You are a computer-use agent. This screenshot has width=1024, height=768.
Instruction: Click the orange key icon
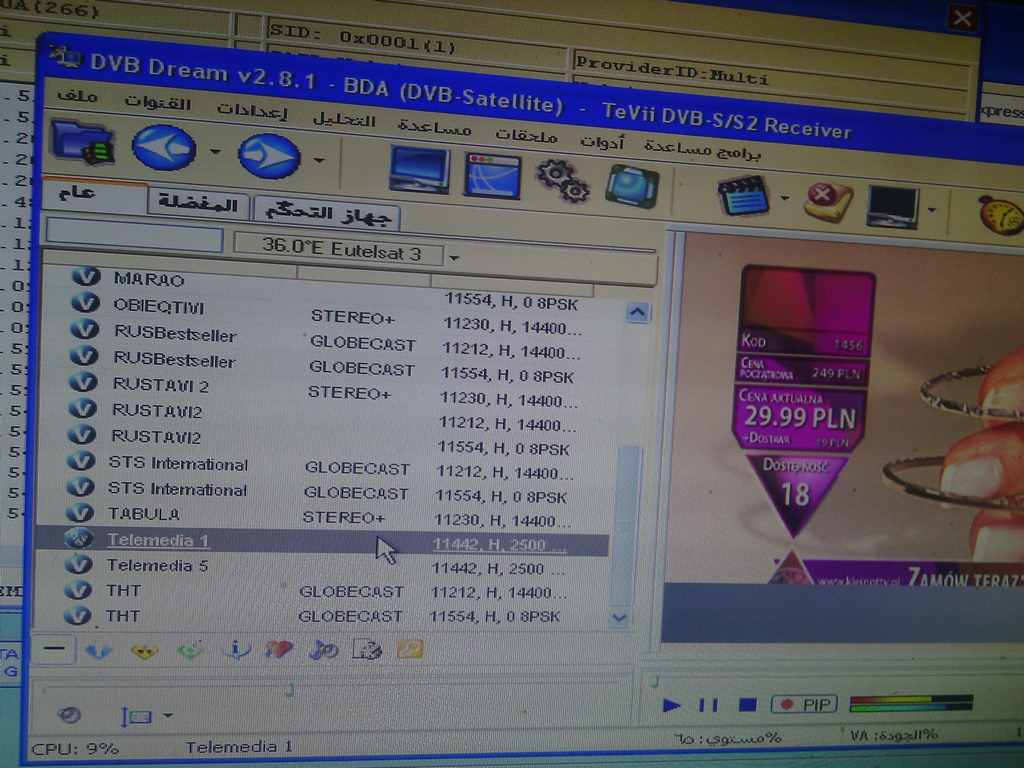point(410,648)
